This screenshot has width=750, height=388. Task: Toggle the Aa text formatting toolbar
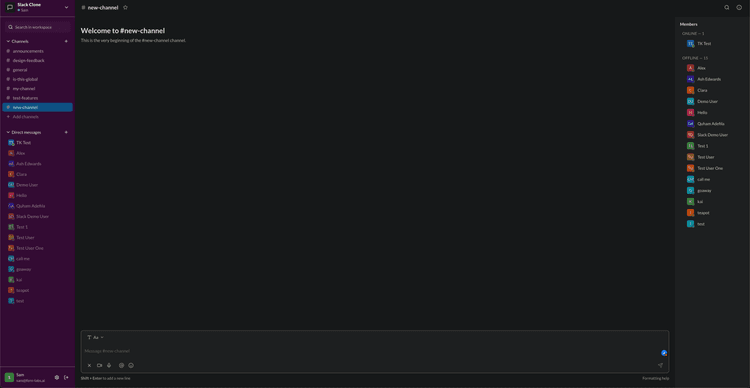pyautogui.click(x=95, y=337)
